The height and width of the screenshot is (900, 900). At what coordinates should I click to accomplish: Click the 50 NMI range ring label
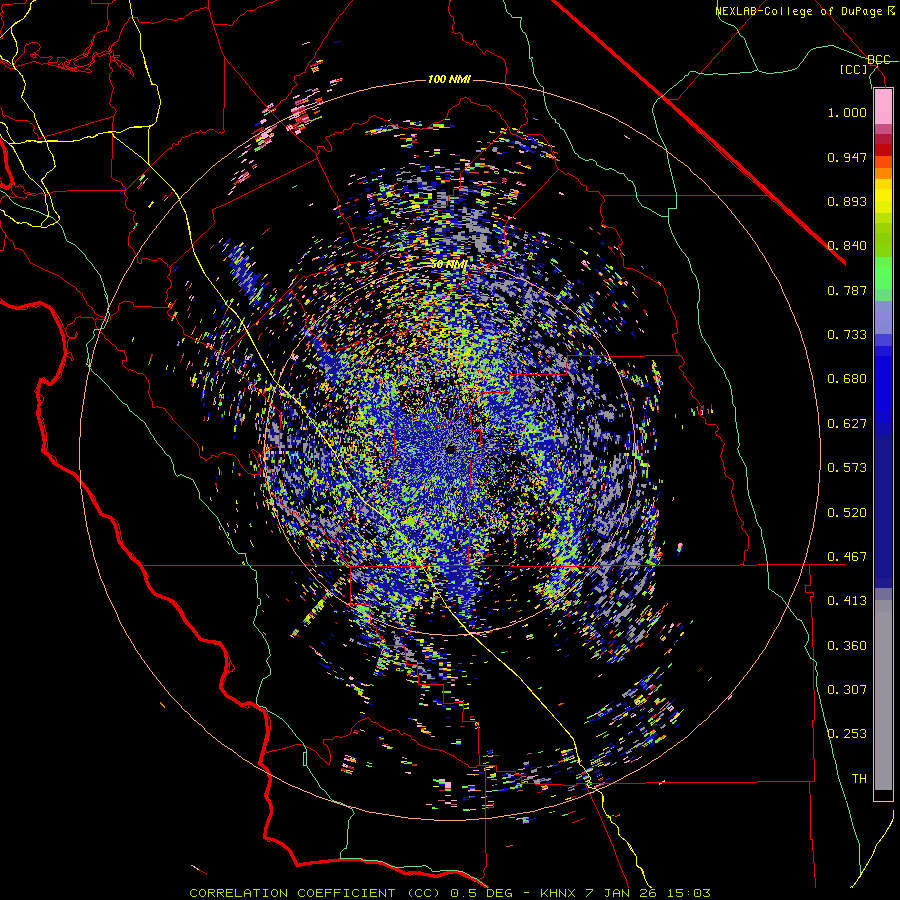coord(449,265)
